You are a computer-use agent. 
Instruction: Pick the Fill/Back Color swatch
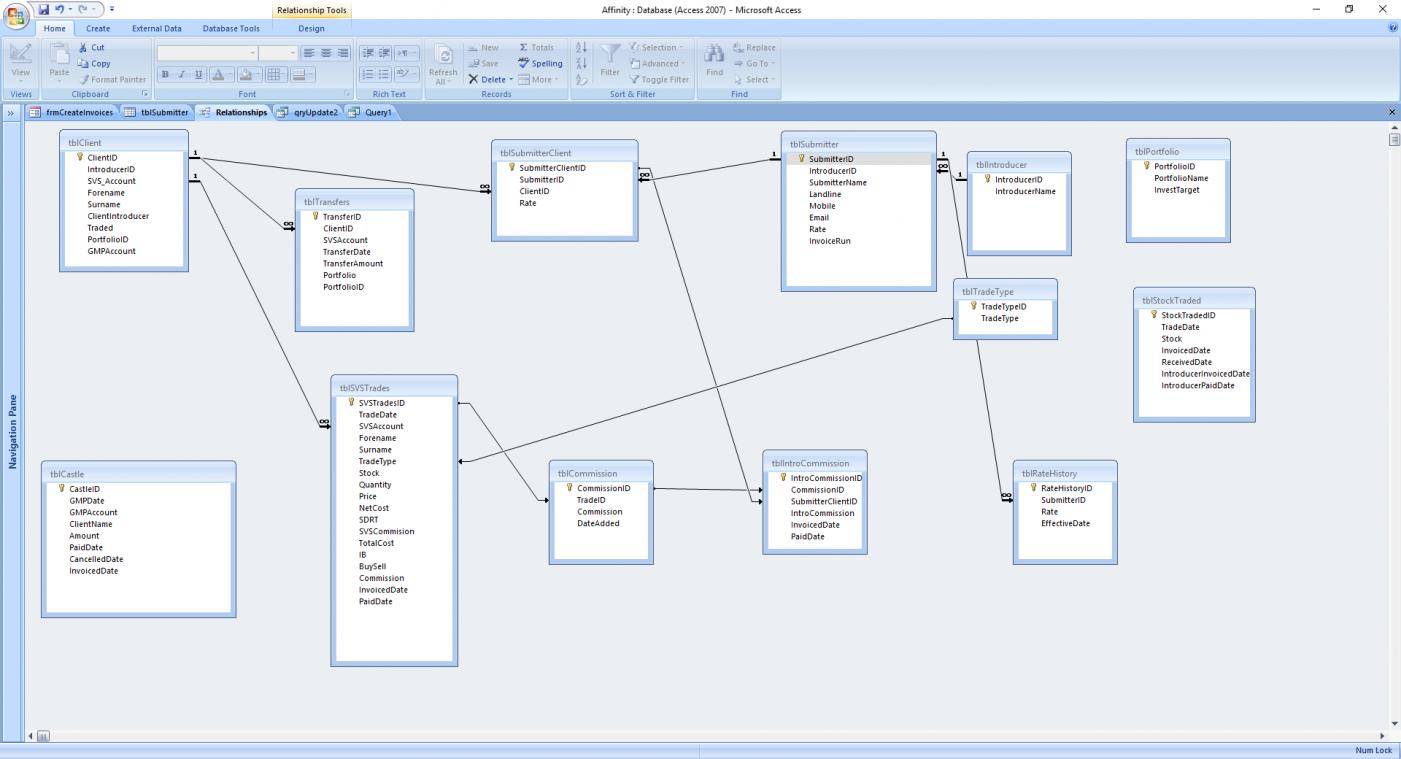click(249, 74)
